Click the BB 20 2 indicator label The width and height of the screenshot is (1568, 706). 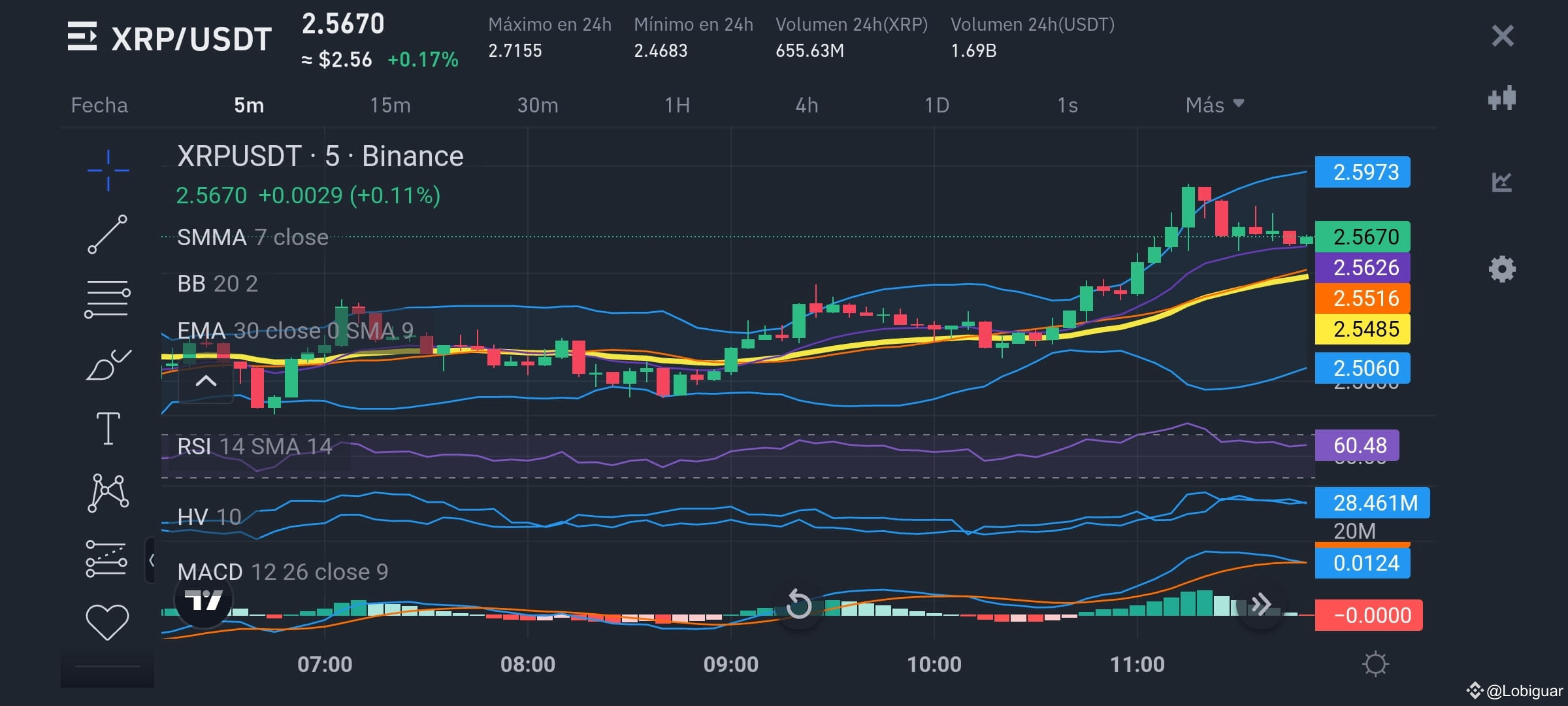click(x=218, y=284)
